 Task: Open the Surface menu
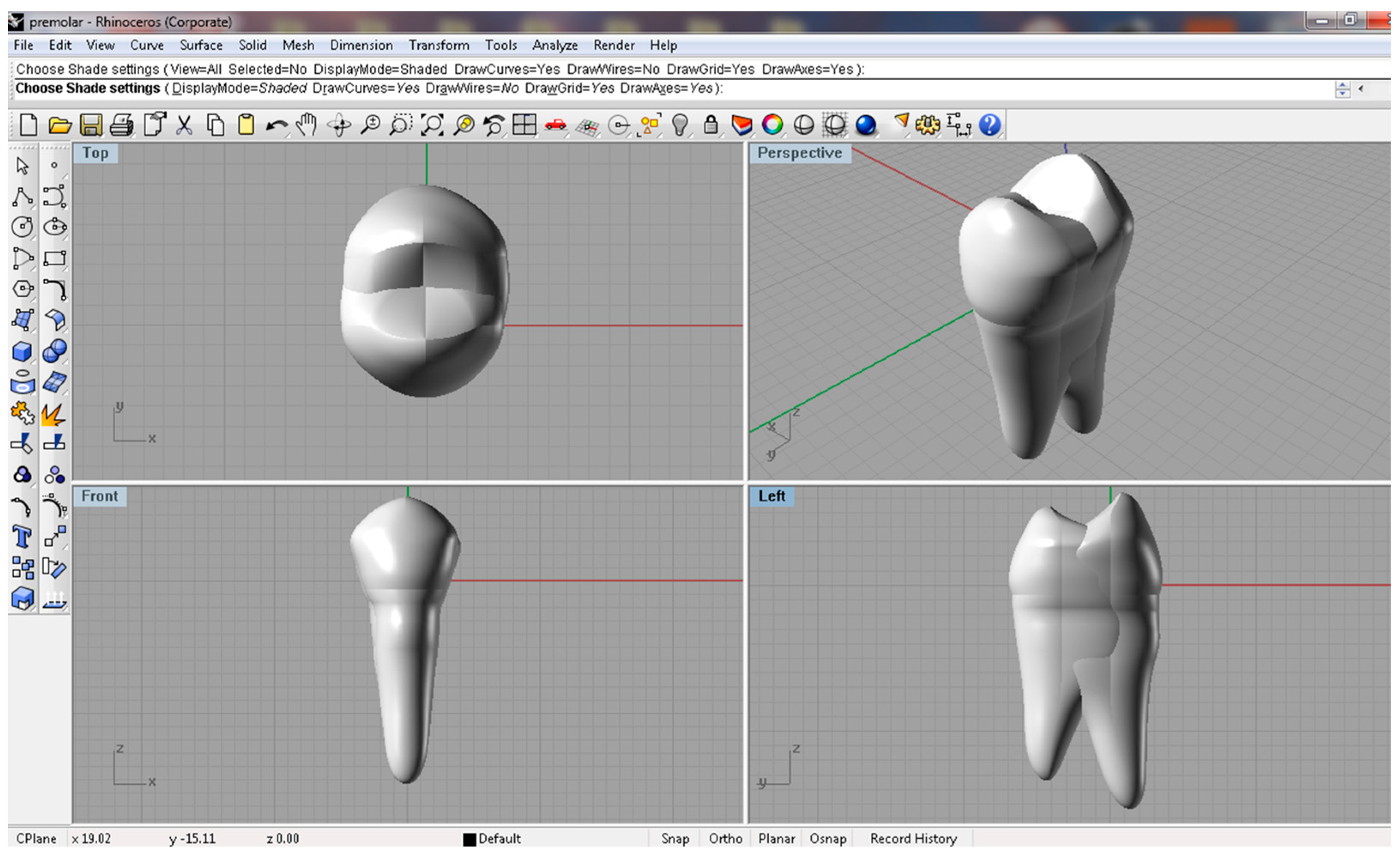[201, 45]
